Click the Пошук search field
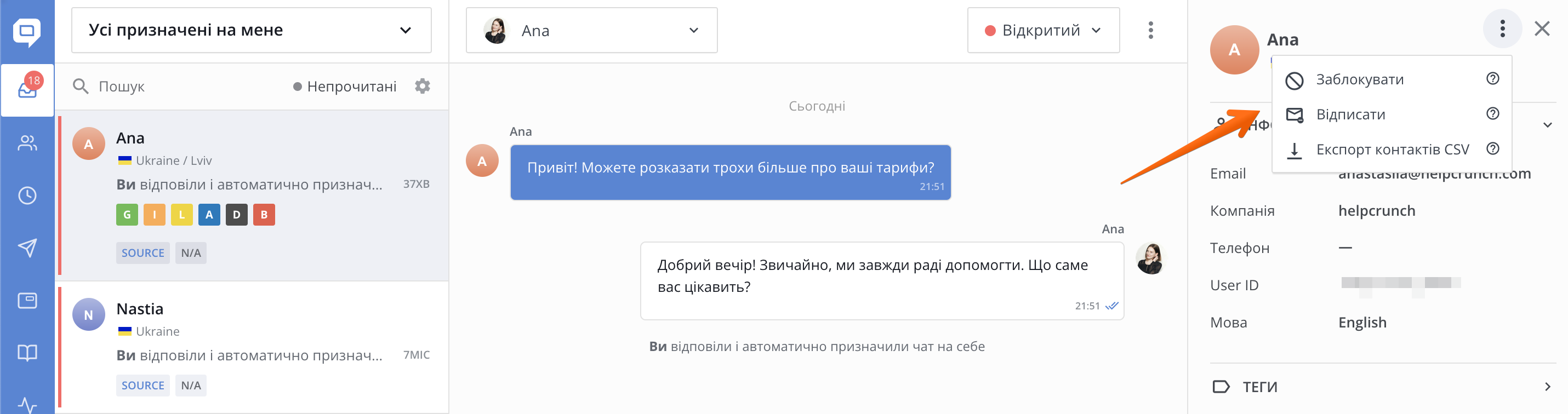The width and height of the screenshot is (1568, 414). (x=183, y=87)
